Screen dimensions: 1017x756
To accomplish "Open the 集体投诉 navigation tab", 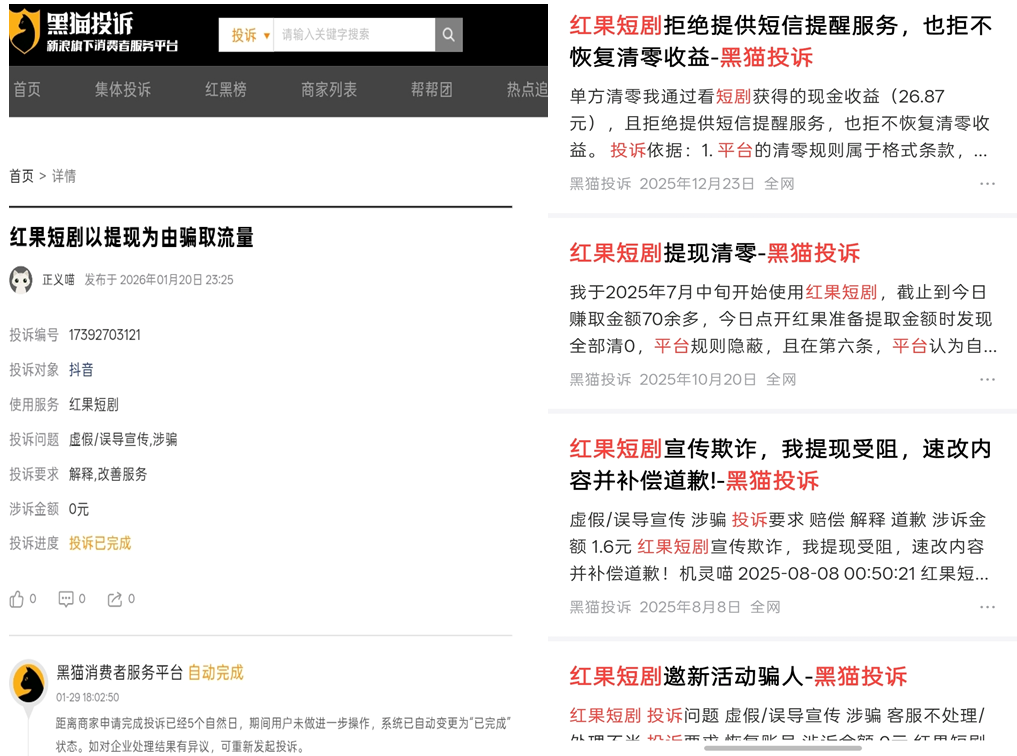I will (123, 89).
